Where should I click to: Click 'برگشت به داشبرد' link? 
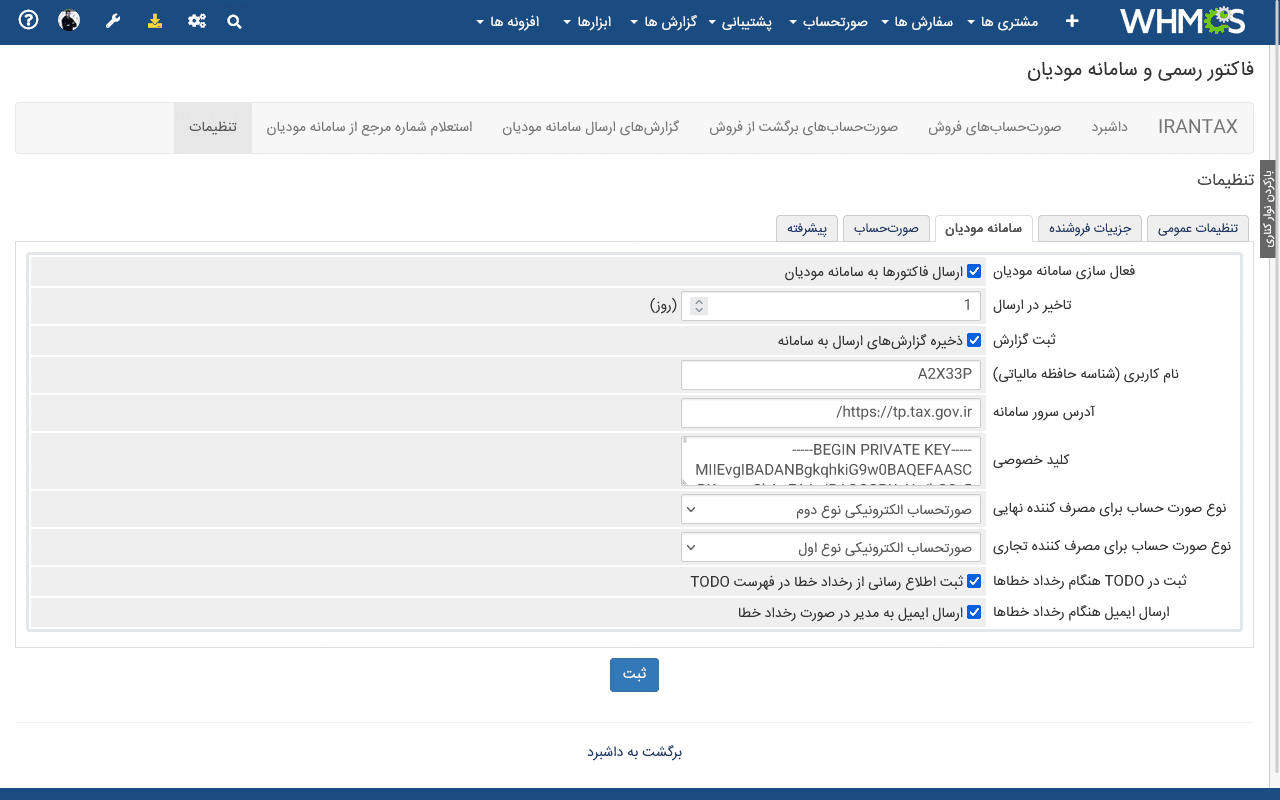(634, 752)
